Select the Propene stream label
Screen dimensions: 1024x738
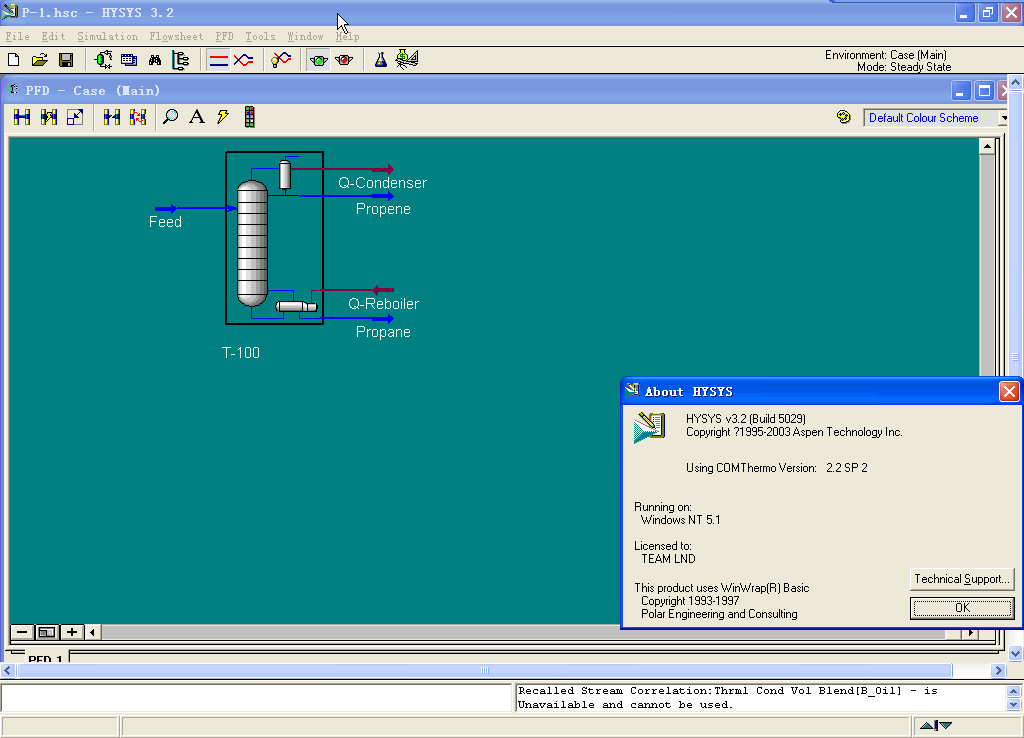point(383,209)
